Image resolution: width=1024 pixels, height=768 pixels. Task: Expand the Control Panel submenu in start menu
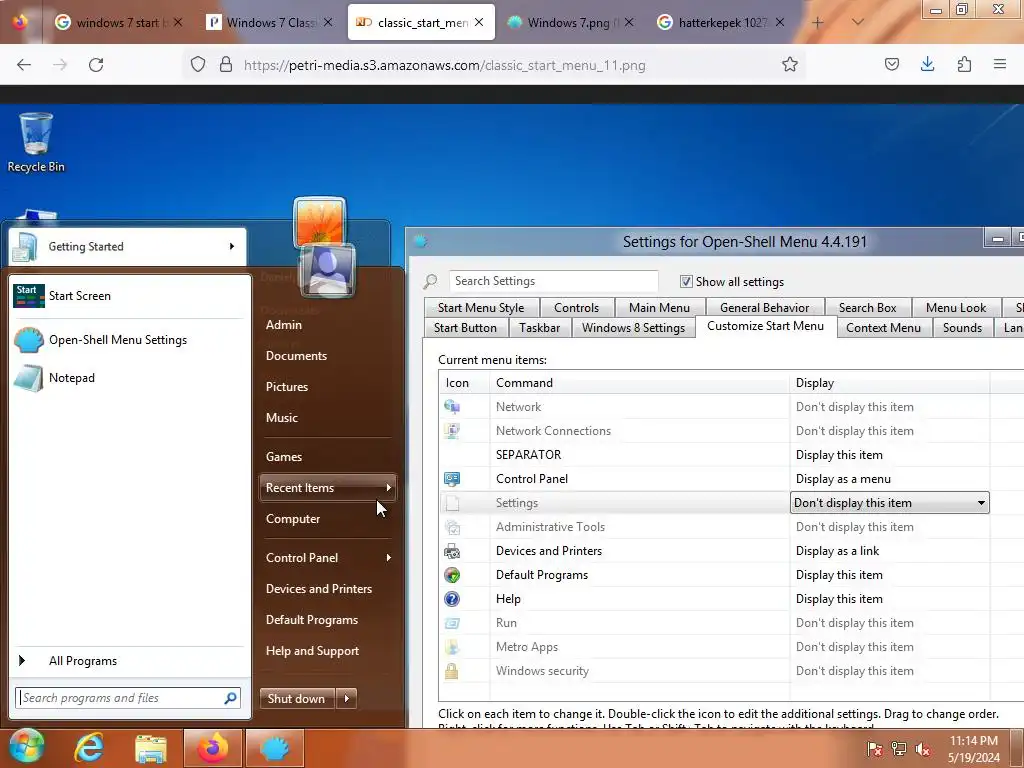pos(389,558)
